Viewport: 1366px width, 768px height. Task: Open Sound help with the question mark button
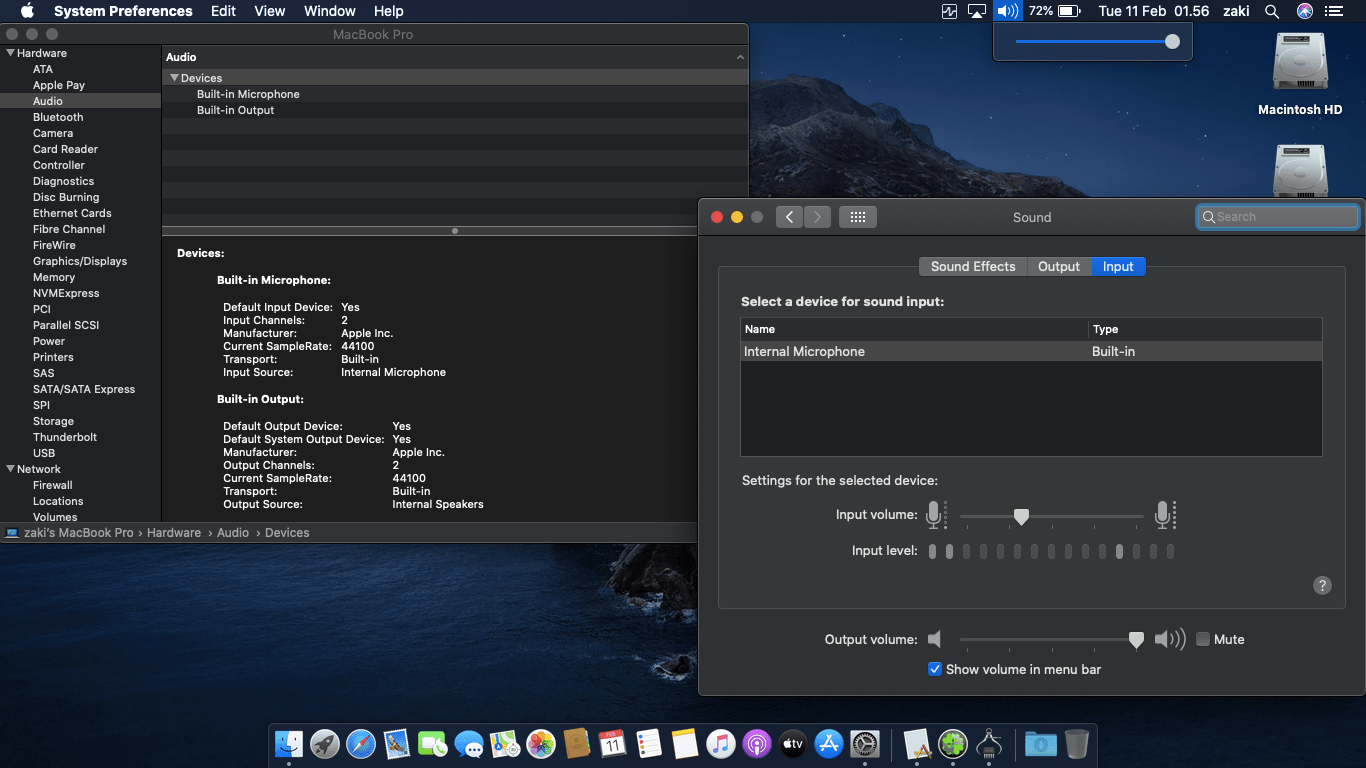click(1322, 586)
